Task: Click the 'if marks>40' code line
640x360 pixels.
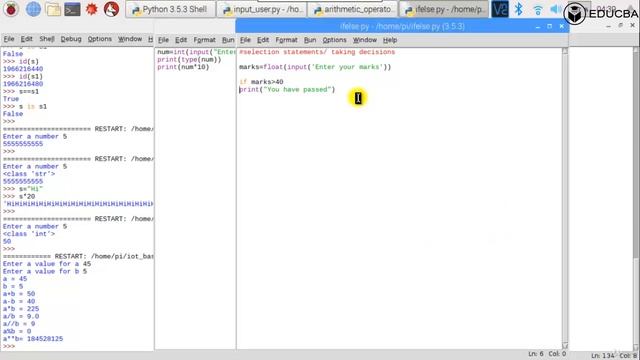Action: pyautogui.click(x=261, y=82)
